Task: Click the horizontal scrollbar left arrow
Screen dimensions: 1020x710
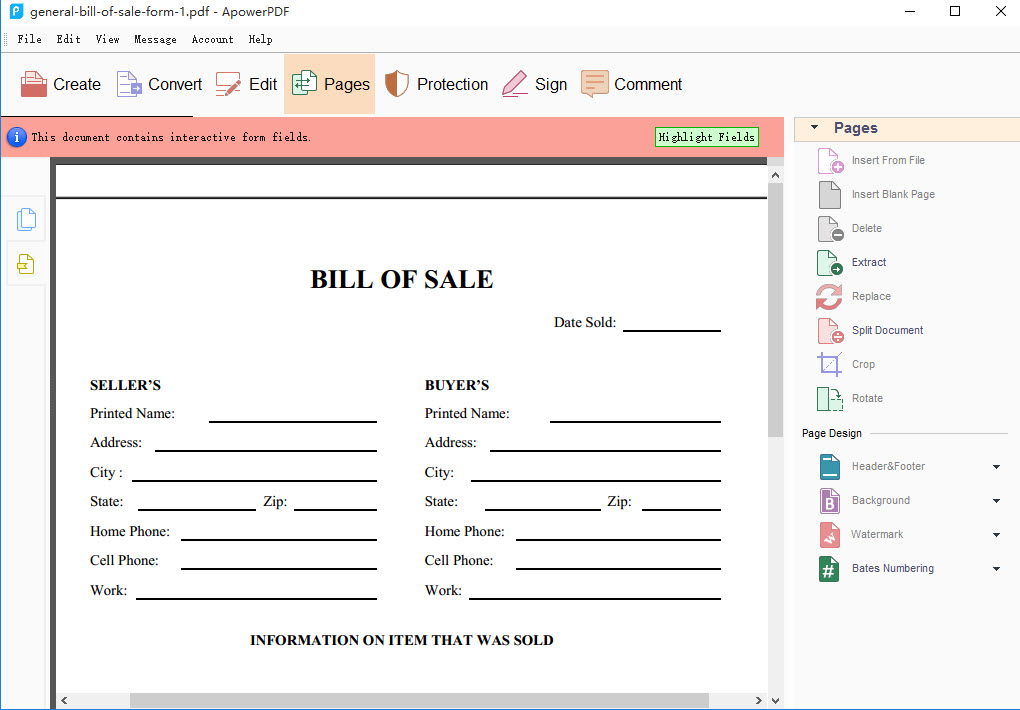Action: pos(64,700)
